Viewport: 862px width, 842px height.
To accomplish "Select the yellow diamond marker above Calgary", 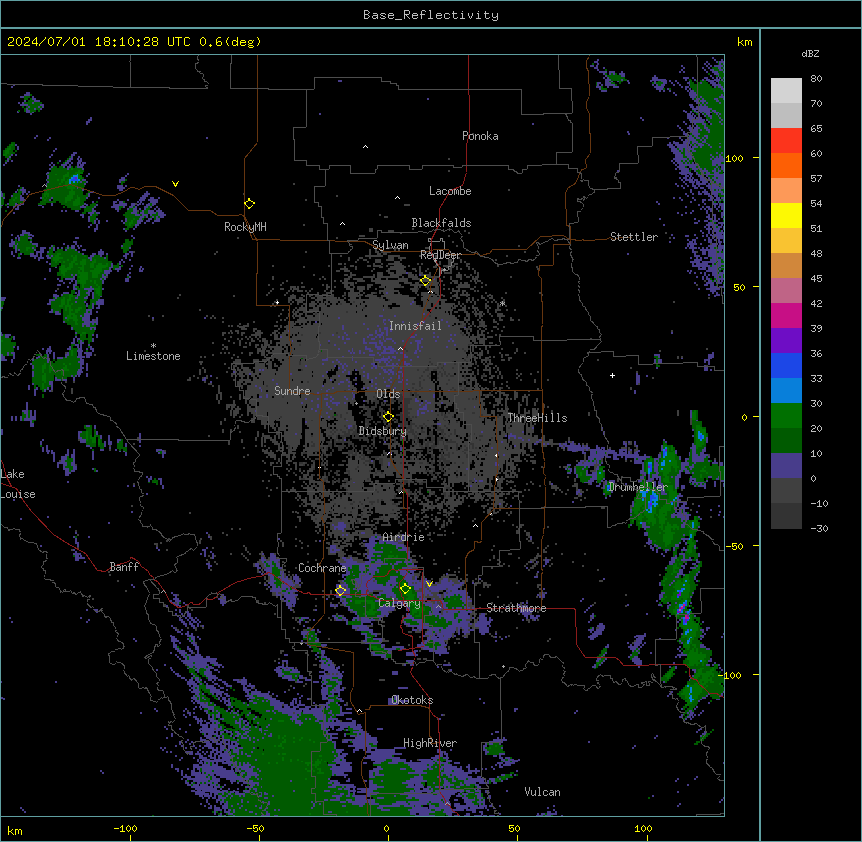I will click(405, 589).
